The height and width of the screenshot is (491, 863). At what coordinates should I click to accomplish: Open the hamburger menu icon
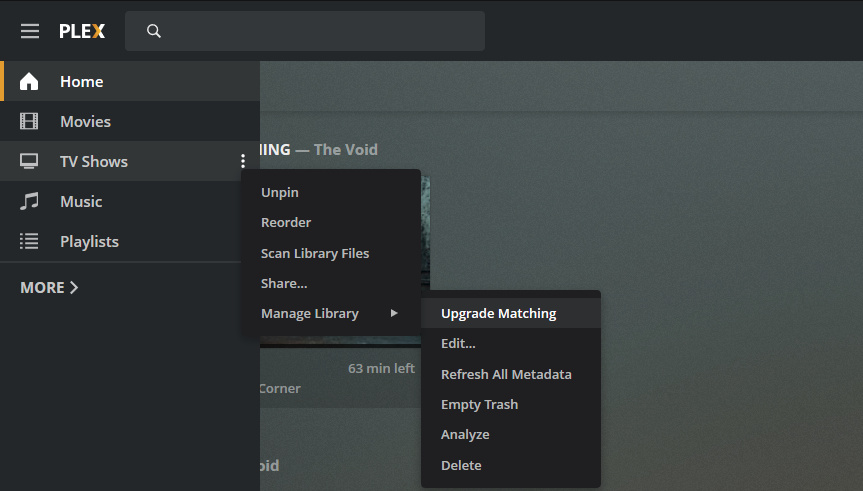30,31
